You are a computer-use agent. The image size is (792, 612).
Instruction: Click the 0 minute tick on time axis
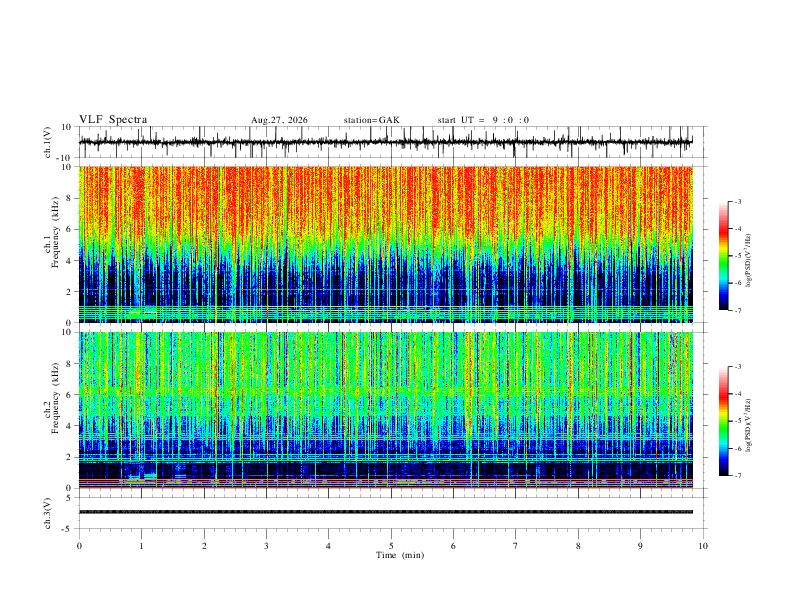click(x=79, y=546)
